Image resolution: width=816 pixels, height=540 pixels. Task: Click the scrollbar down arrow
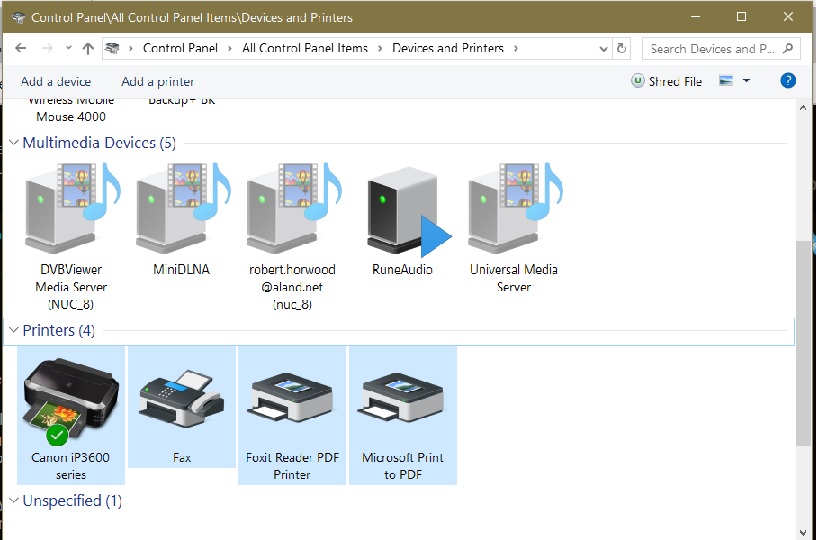(803, 533)
